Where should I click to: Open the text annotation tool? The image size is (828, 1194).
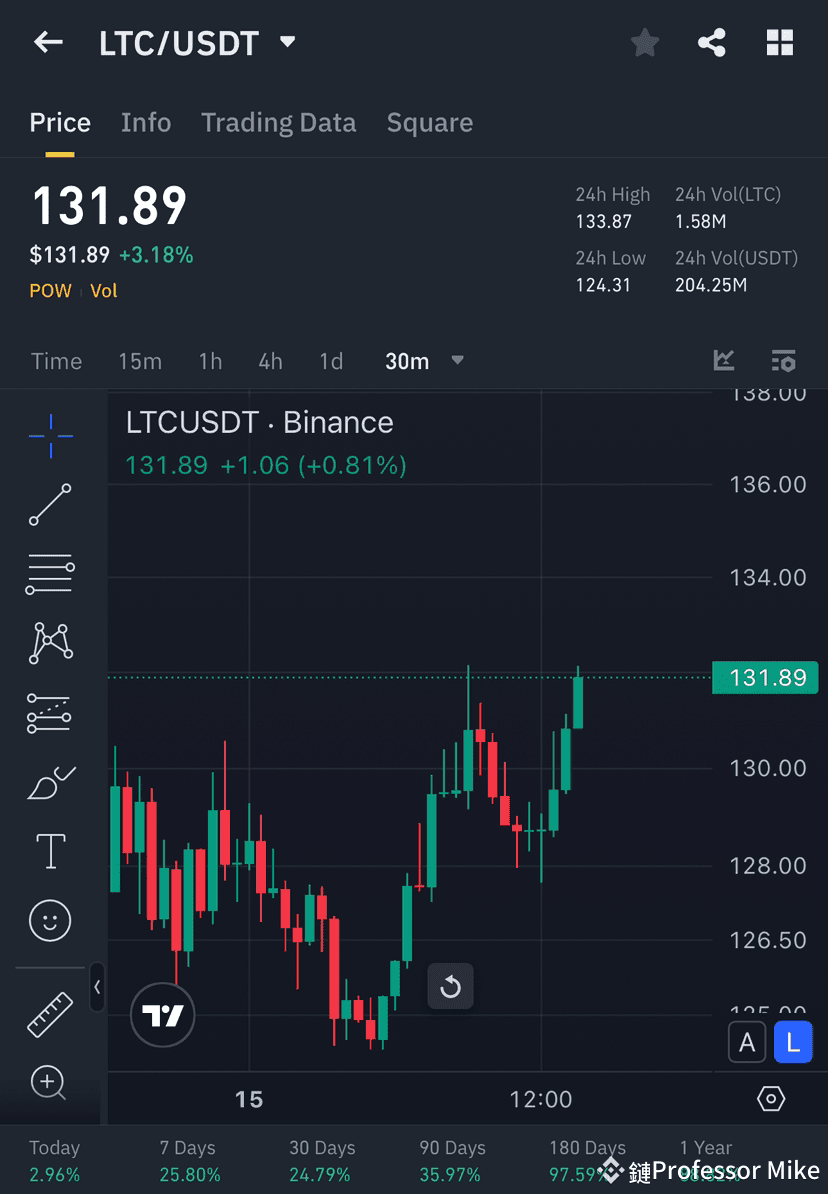[50, 851]
